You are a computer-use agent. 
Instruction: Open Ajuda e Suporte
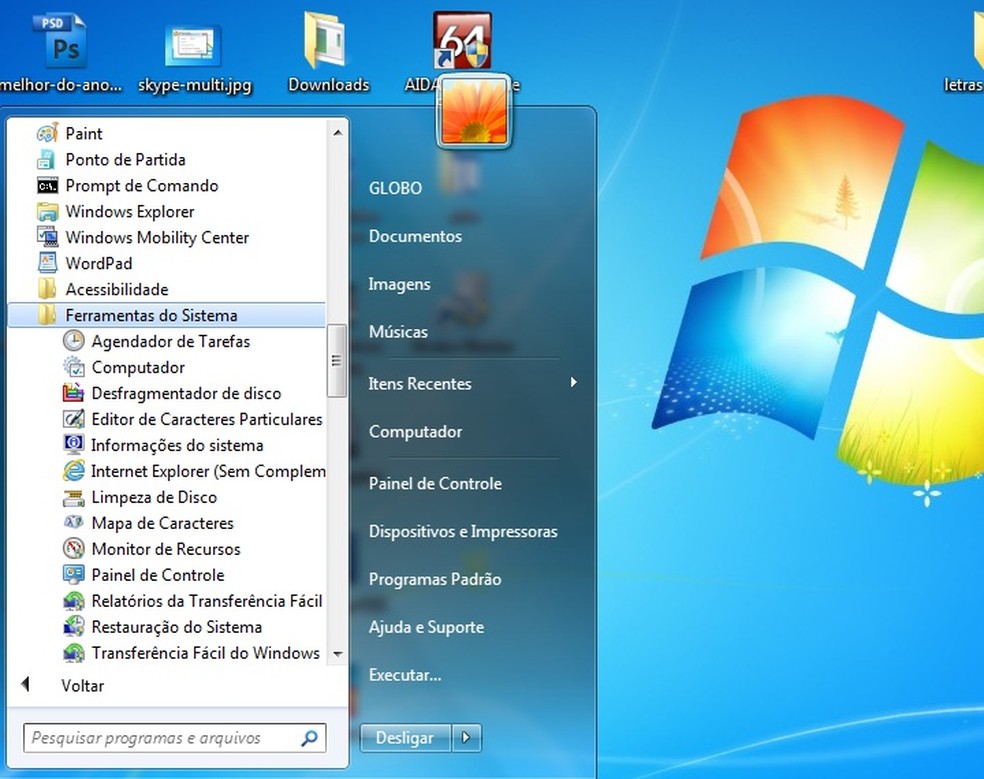426,627
